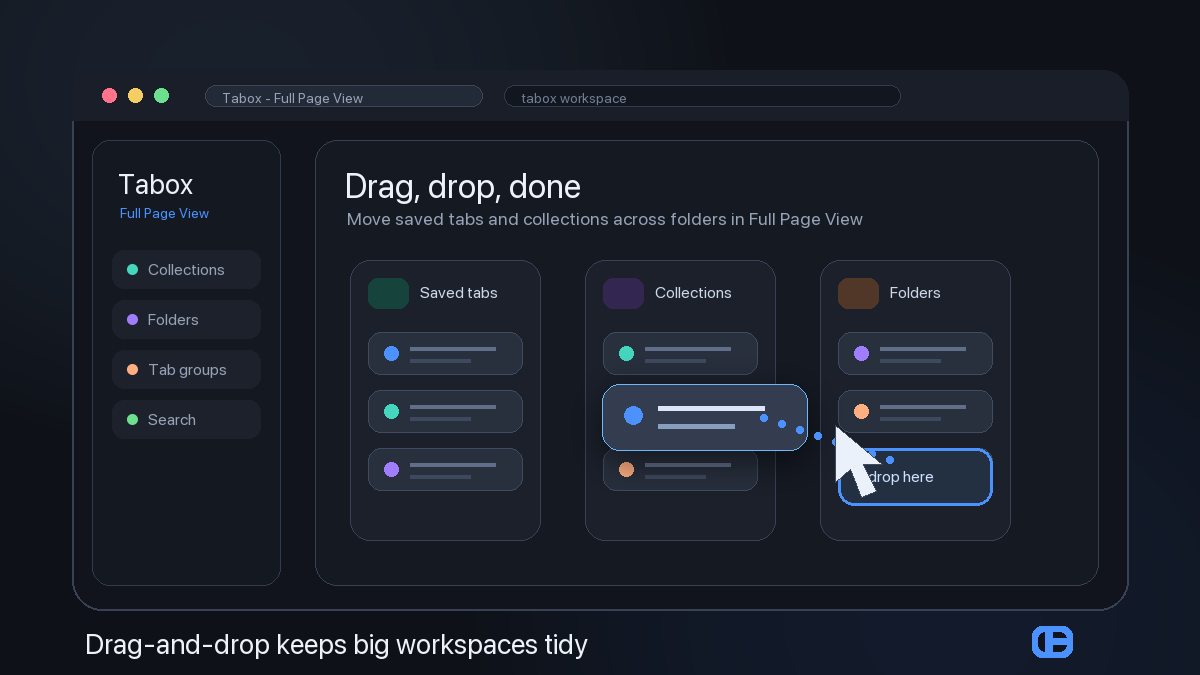Click the Collections column heading
1200x675 pixels.
coord(693,293)
